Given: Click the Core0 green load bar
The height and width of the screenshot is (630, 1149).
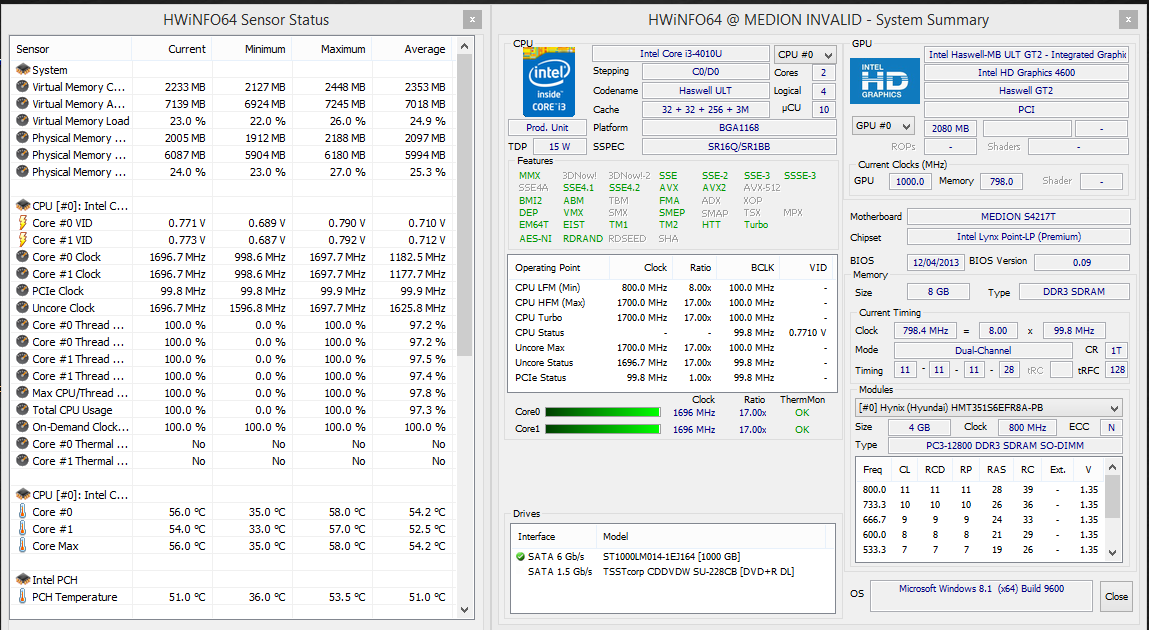Looking at the screenshot, I should tap(603, 412).
